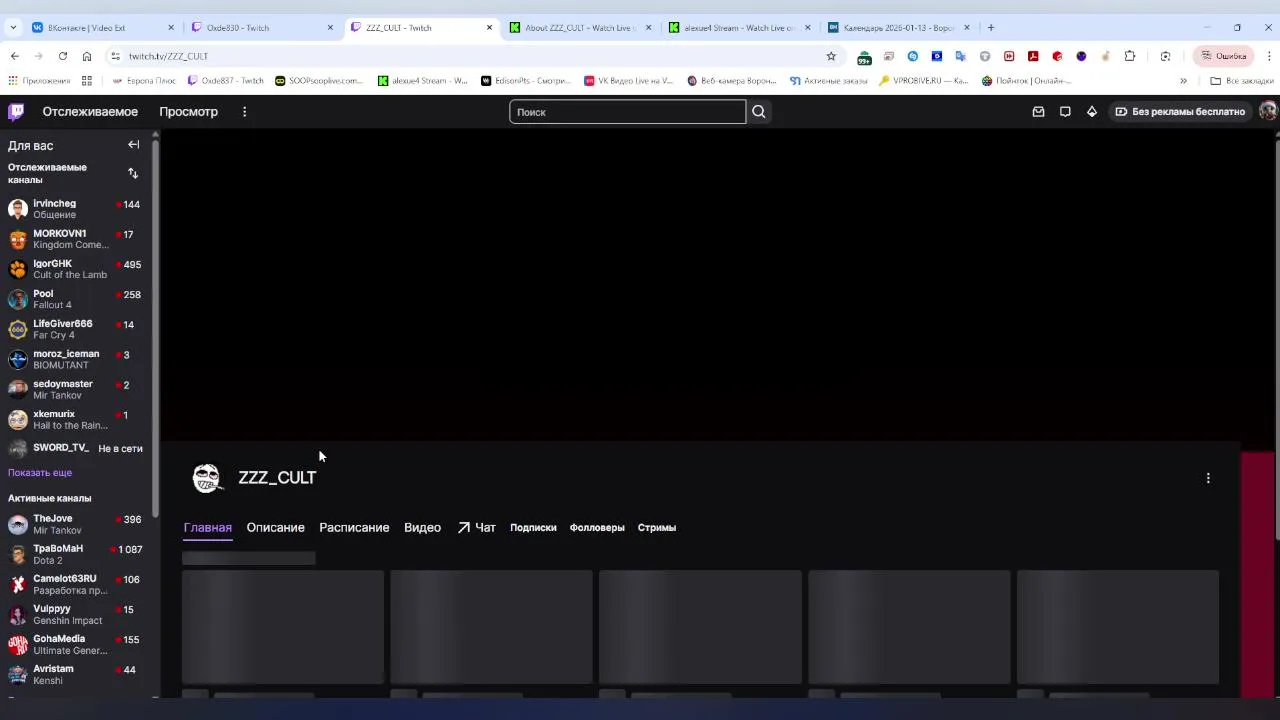Click Показать еще to expand channels
This screenshot has width=1280, height=720.
tap(40, 472)
